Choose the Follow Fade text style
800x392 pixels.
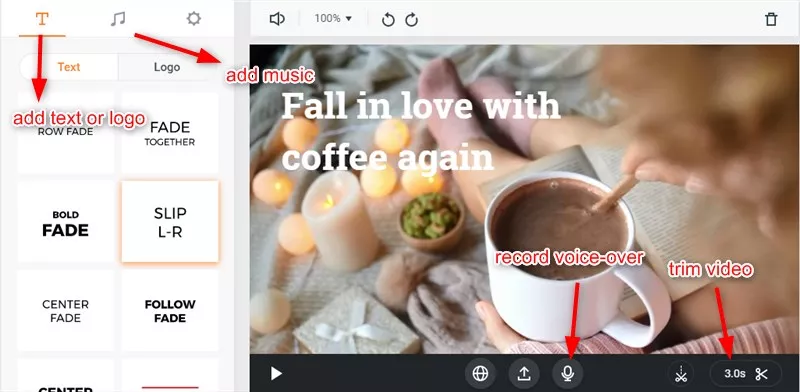(170, 311)
